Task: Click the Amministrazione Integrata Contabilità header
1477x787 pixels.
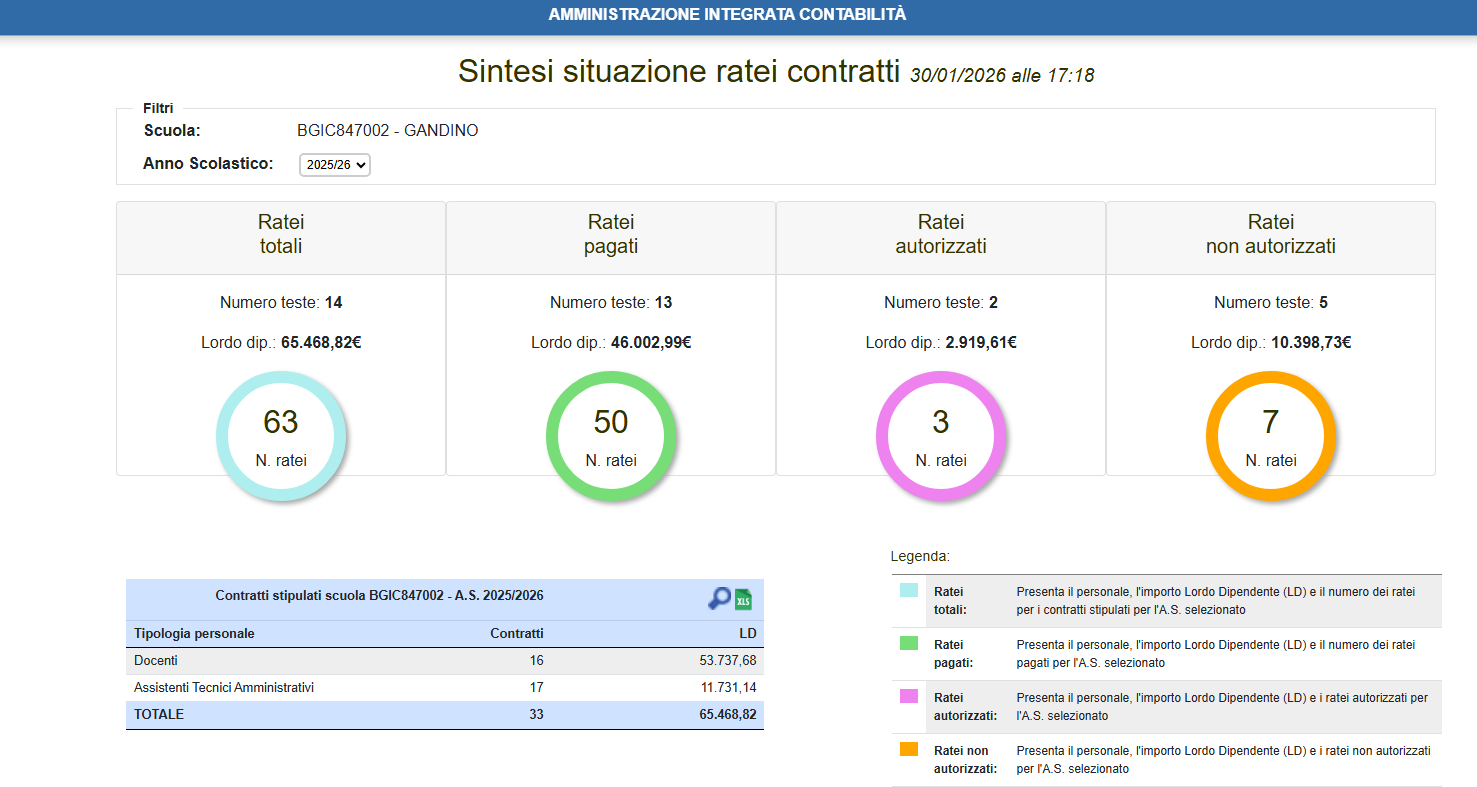Action: coord(728,15)
